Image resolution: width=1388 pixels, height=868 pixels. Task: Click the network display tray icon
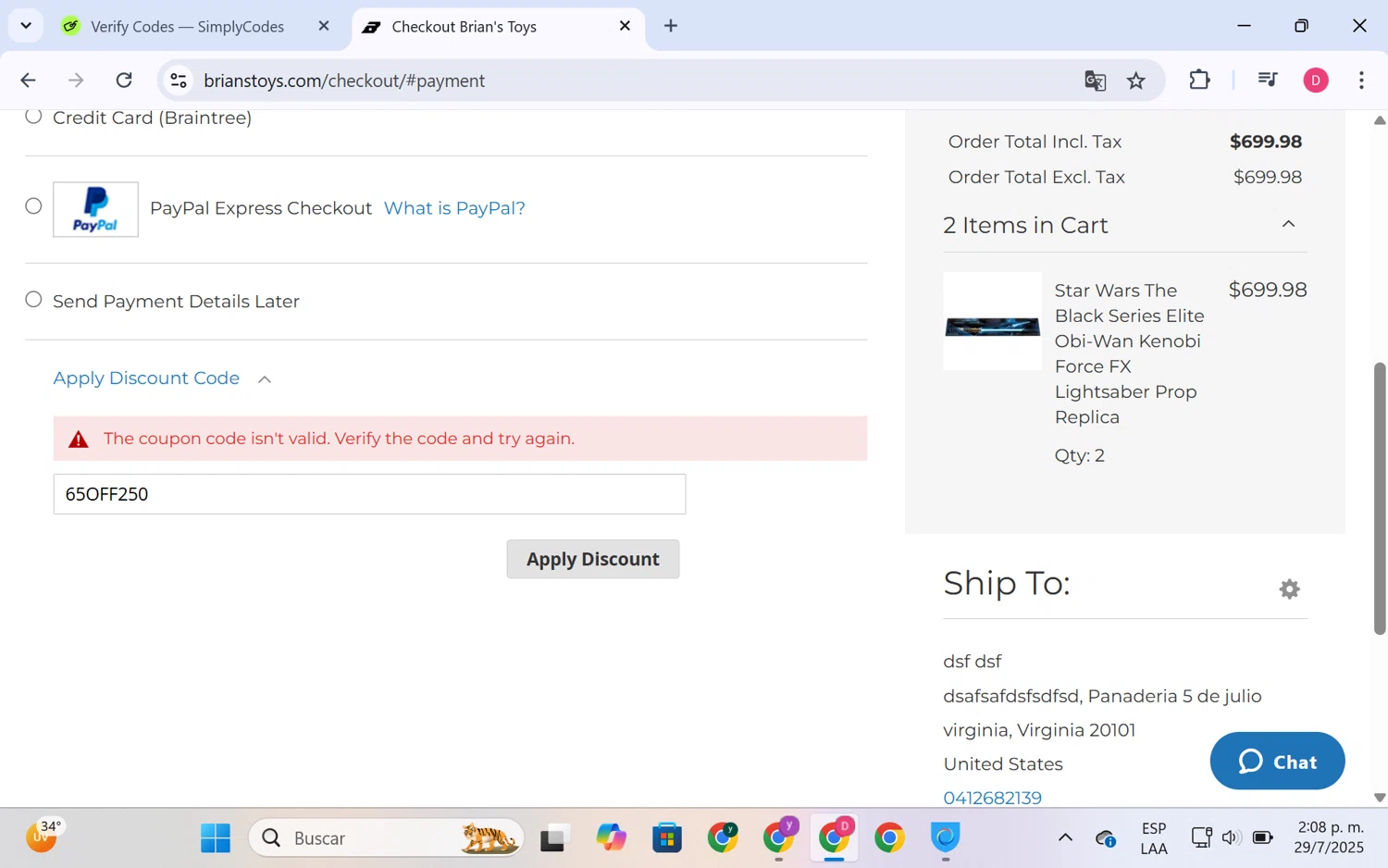pyautogui.click(x=1201, y=837)
